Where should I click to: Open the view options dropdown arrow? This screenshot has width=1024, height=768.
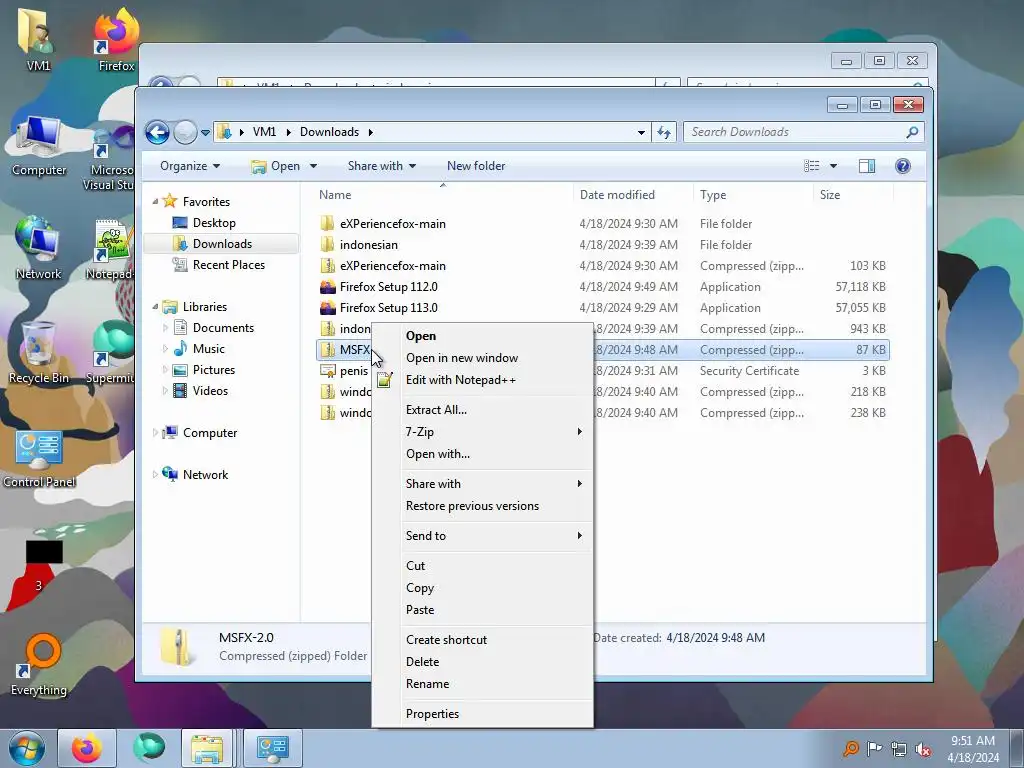point(833,166)
